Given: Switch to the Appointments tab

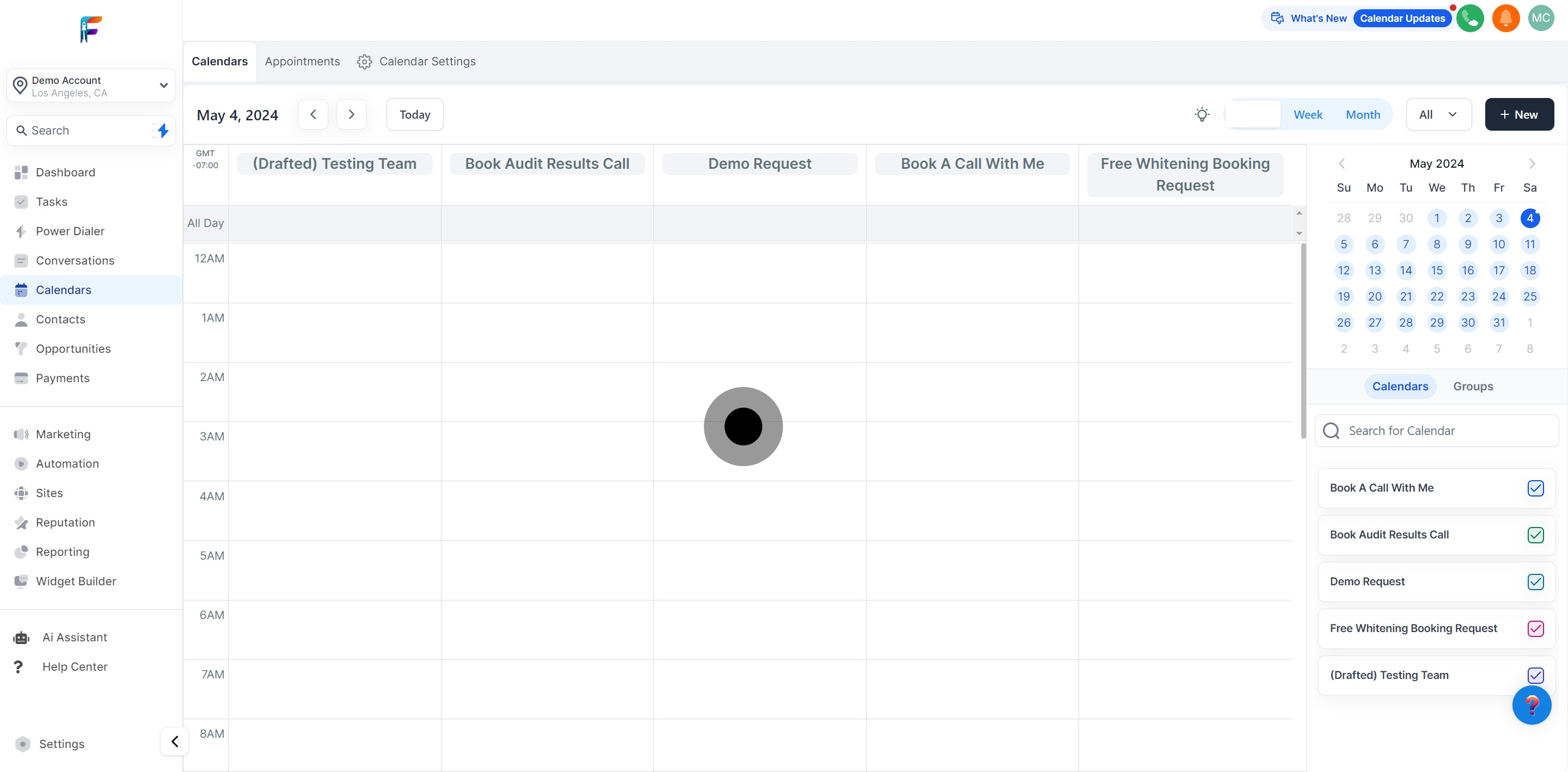Looking at the screenshot, I should point(303,61).
